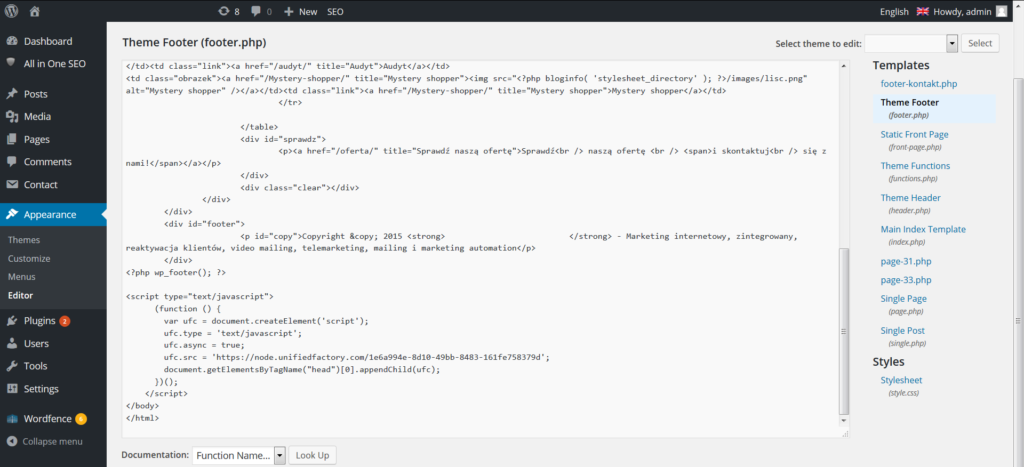Click the Settings icon in the sidebar
Image resolution: width=1024 pixels, height=467 pixels.
point(12,389)
